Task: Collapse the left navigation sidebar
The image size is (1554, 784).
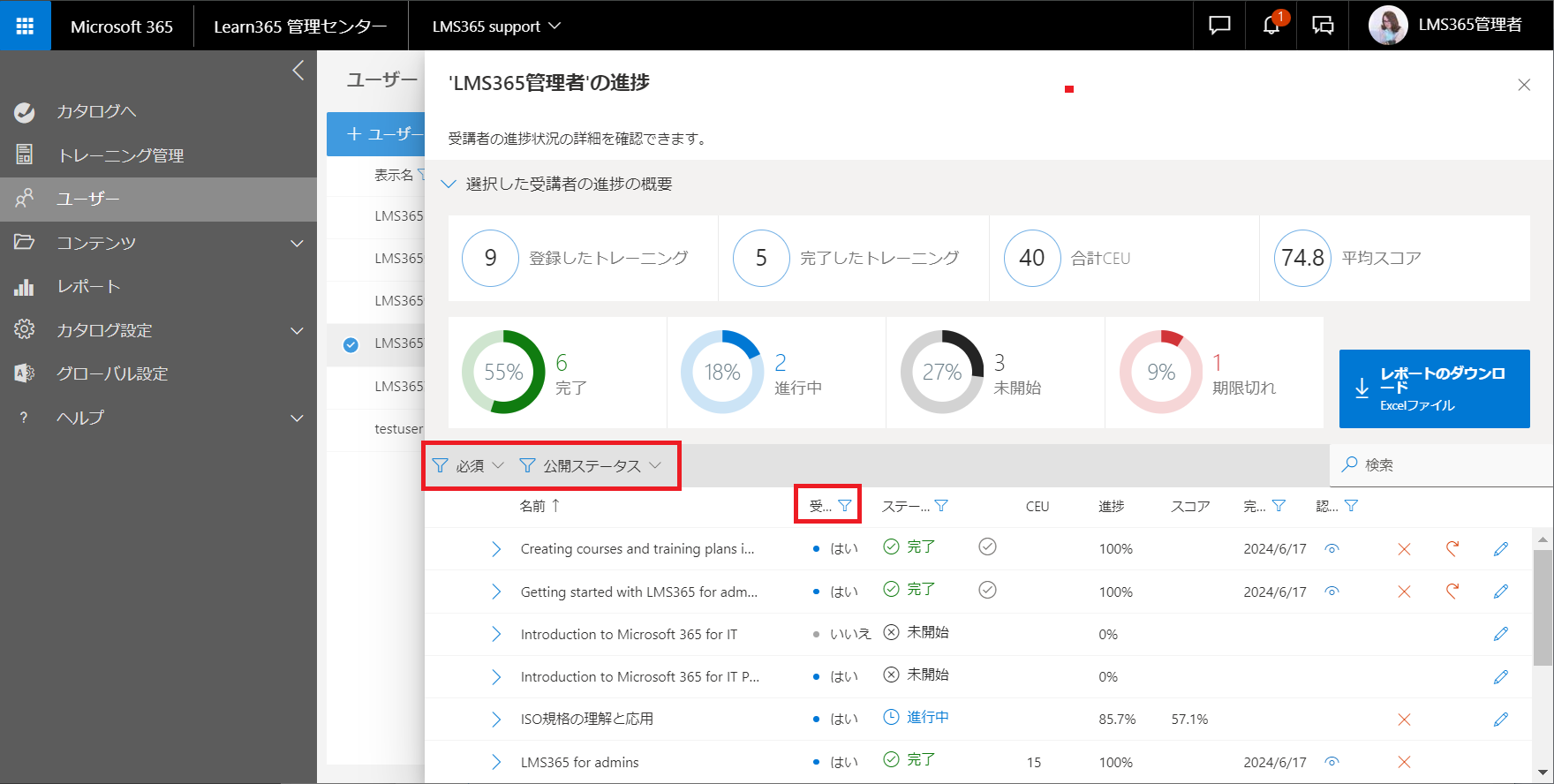Action: tap(298, 71)
